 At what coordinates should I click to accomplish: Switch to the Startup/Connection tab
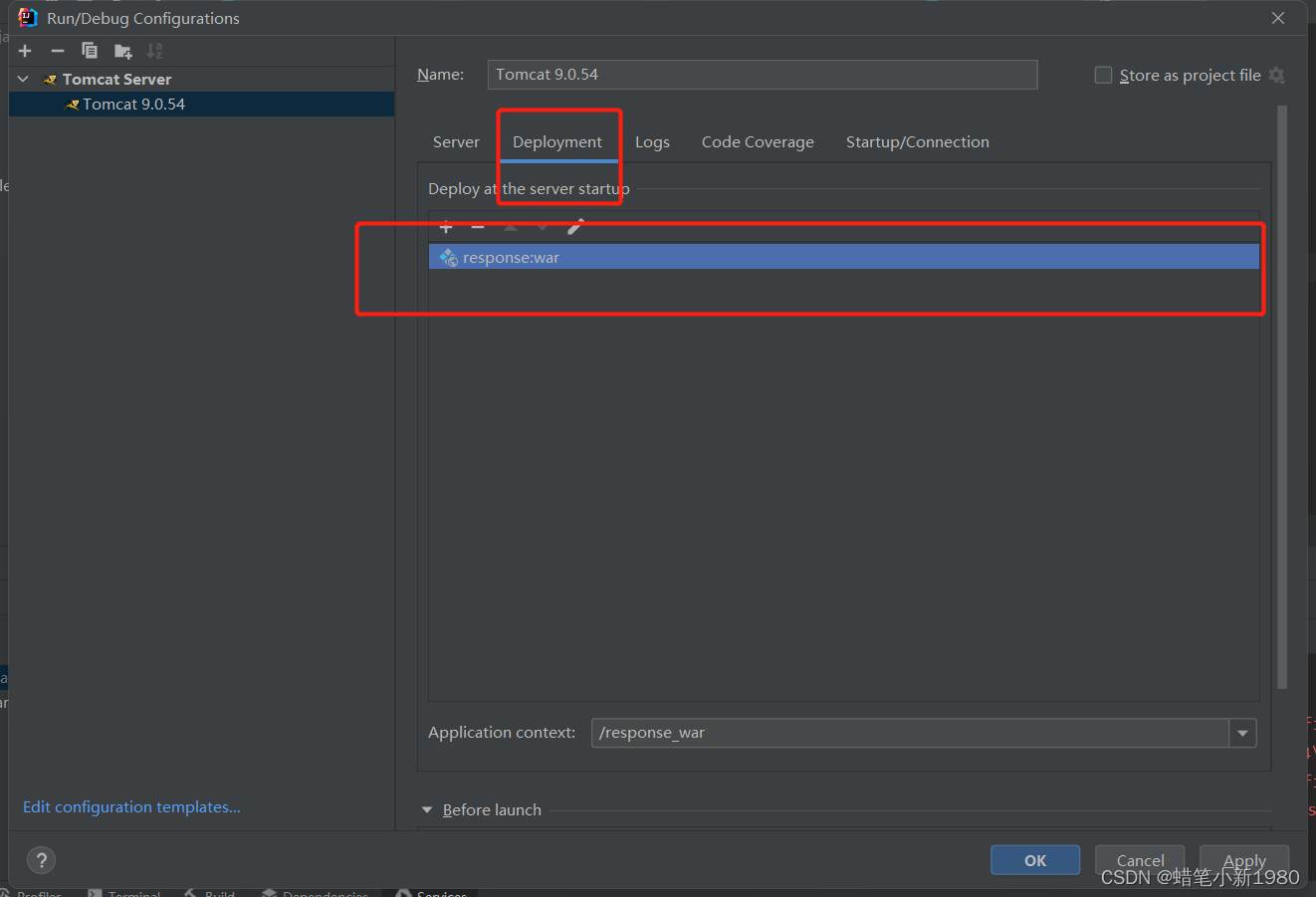[918, 142]
